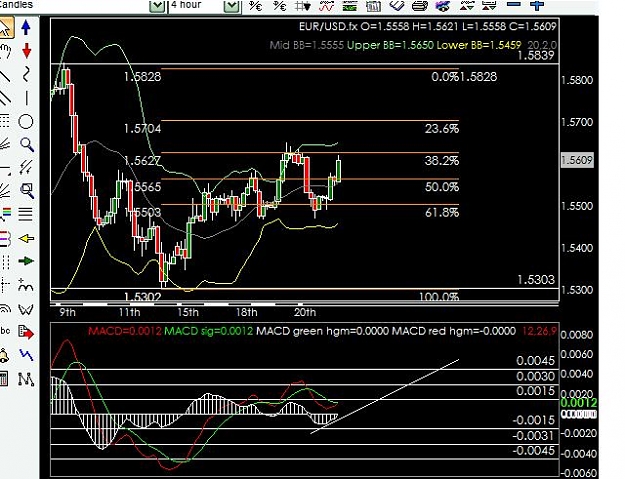Click the EUR/USD.fx OHLC header text
Viewport: 625px width, 479px height.
(427, 27)
